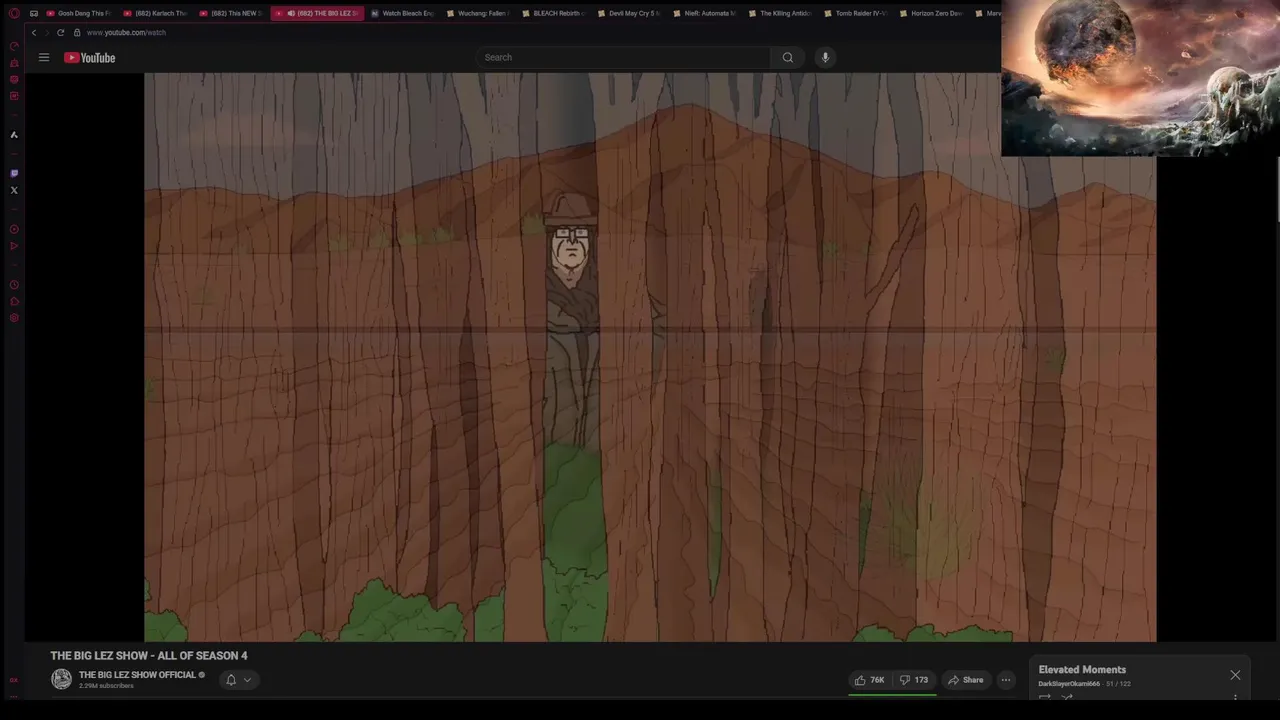Viewport: 1280px width, 720px height.
Task: Switch to the 'Horizon Zero Dawn' tab
Action: click(x=932, y=13)
